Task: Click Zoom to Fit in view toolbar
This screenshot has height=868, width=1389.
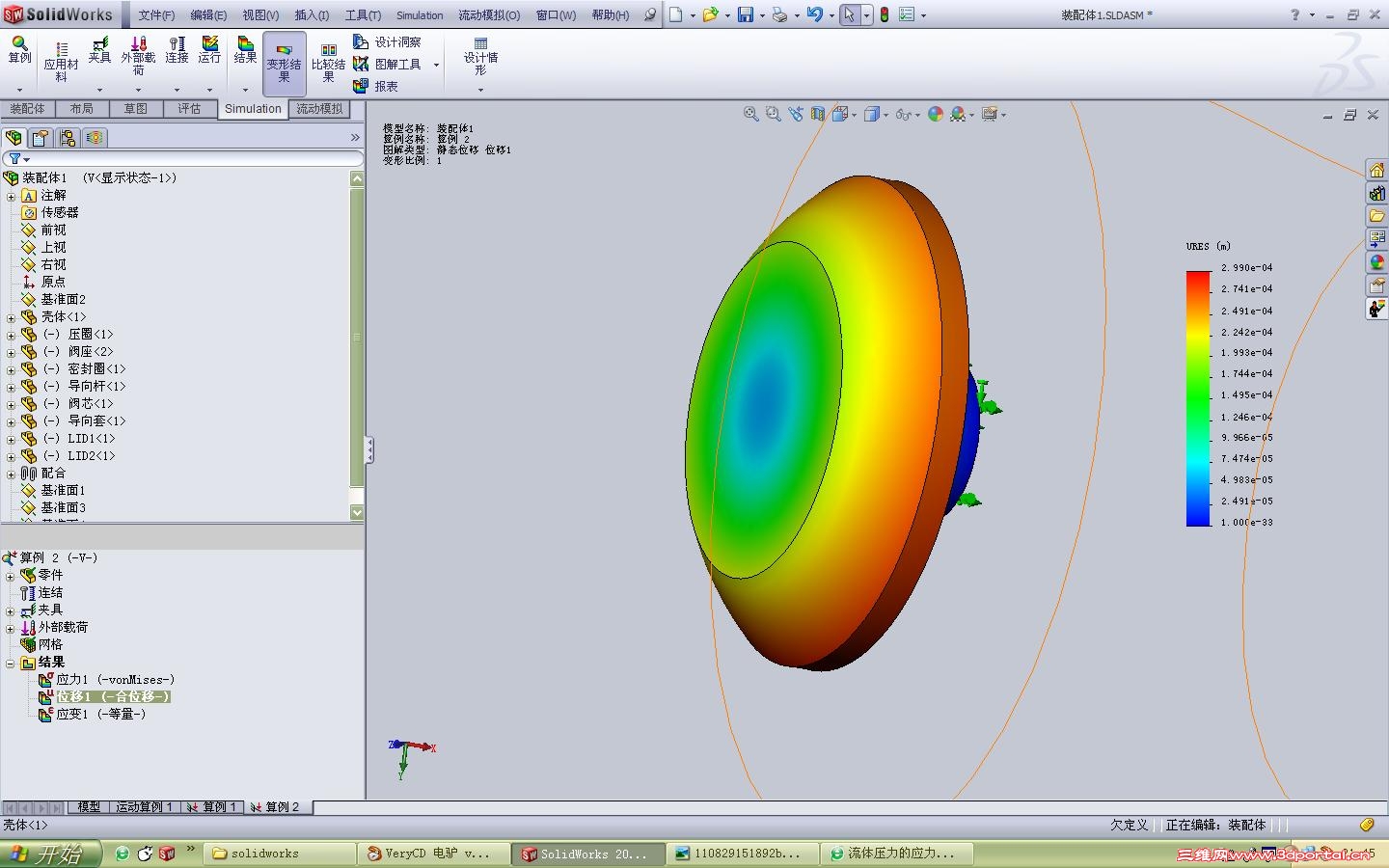Action: tap(750, 114)
